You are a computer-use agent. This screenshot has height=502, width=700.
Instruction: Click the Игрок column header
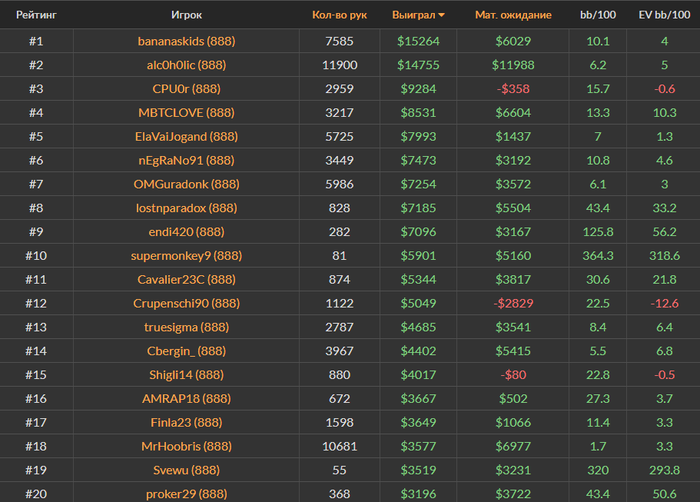[x=186, y=15]
